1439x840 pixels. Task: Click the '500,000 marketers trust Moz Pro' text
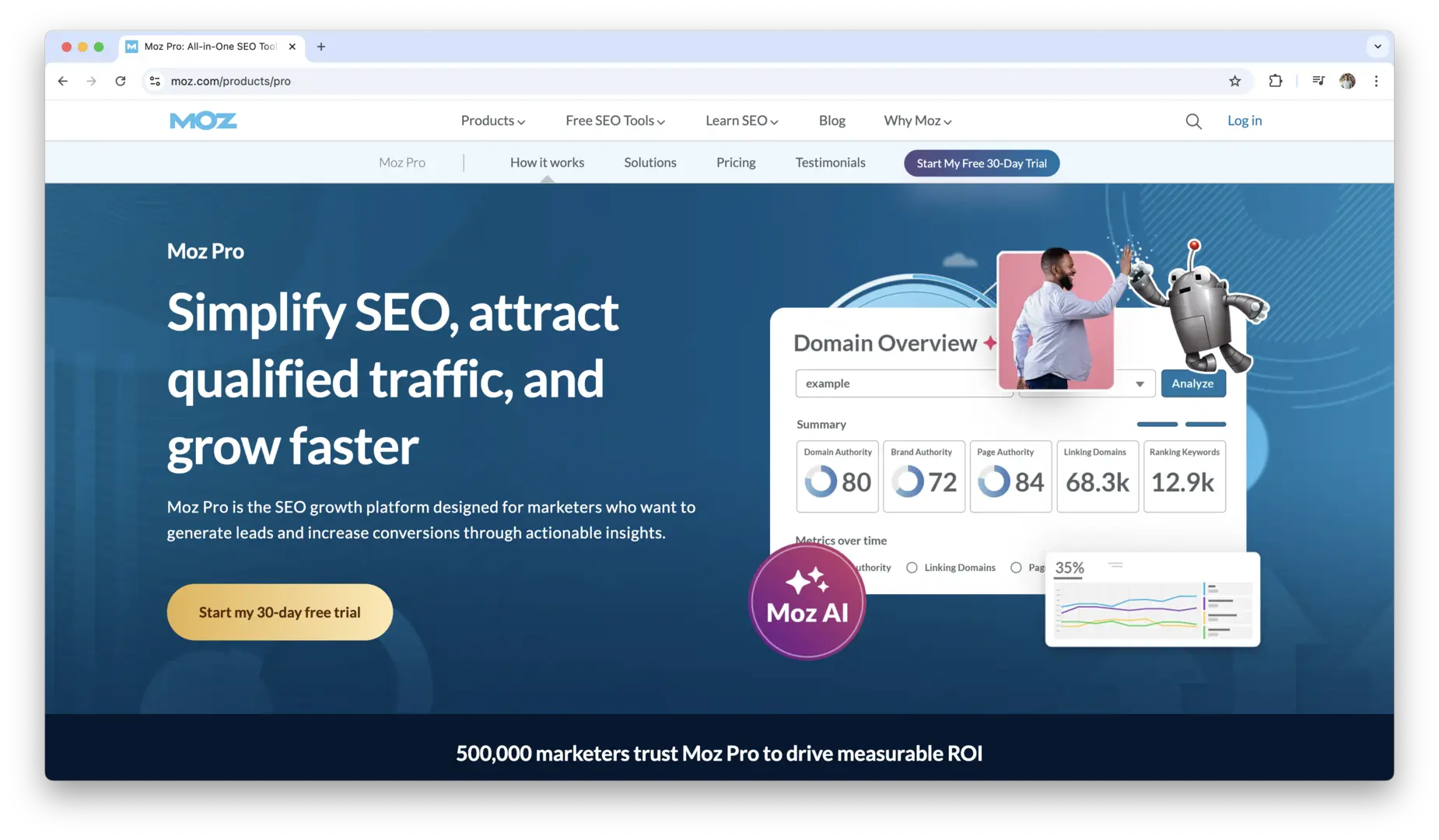pos(719,753)
